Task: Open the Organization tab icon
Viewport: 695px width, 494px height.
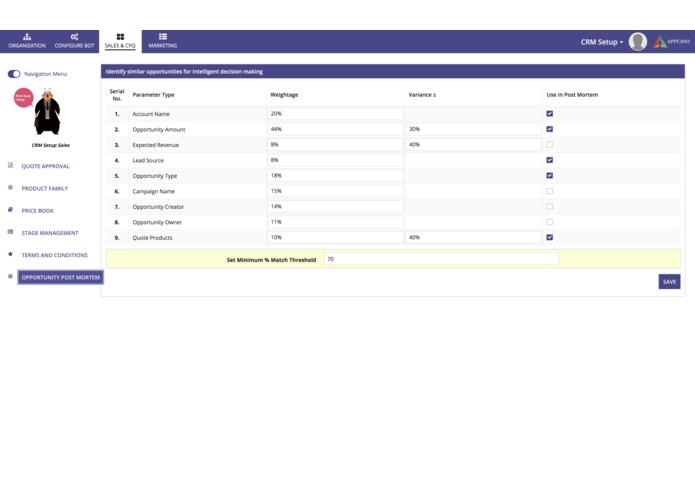Action: pos(27,37)
